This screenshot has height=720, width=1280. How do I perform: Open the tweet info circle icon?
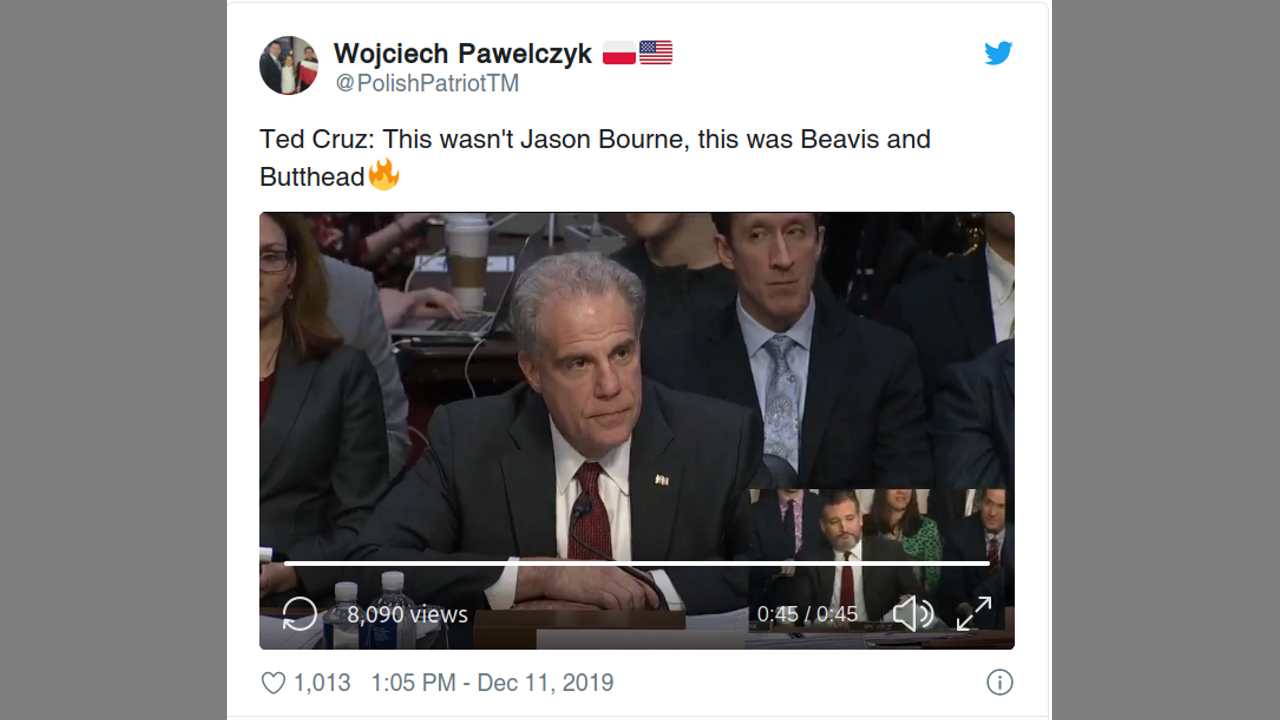(x=999, y=683)
